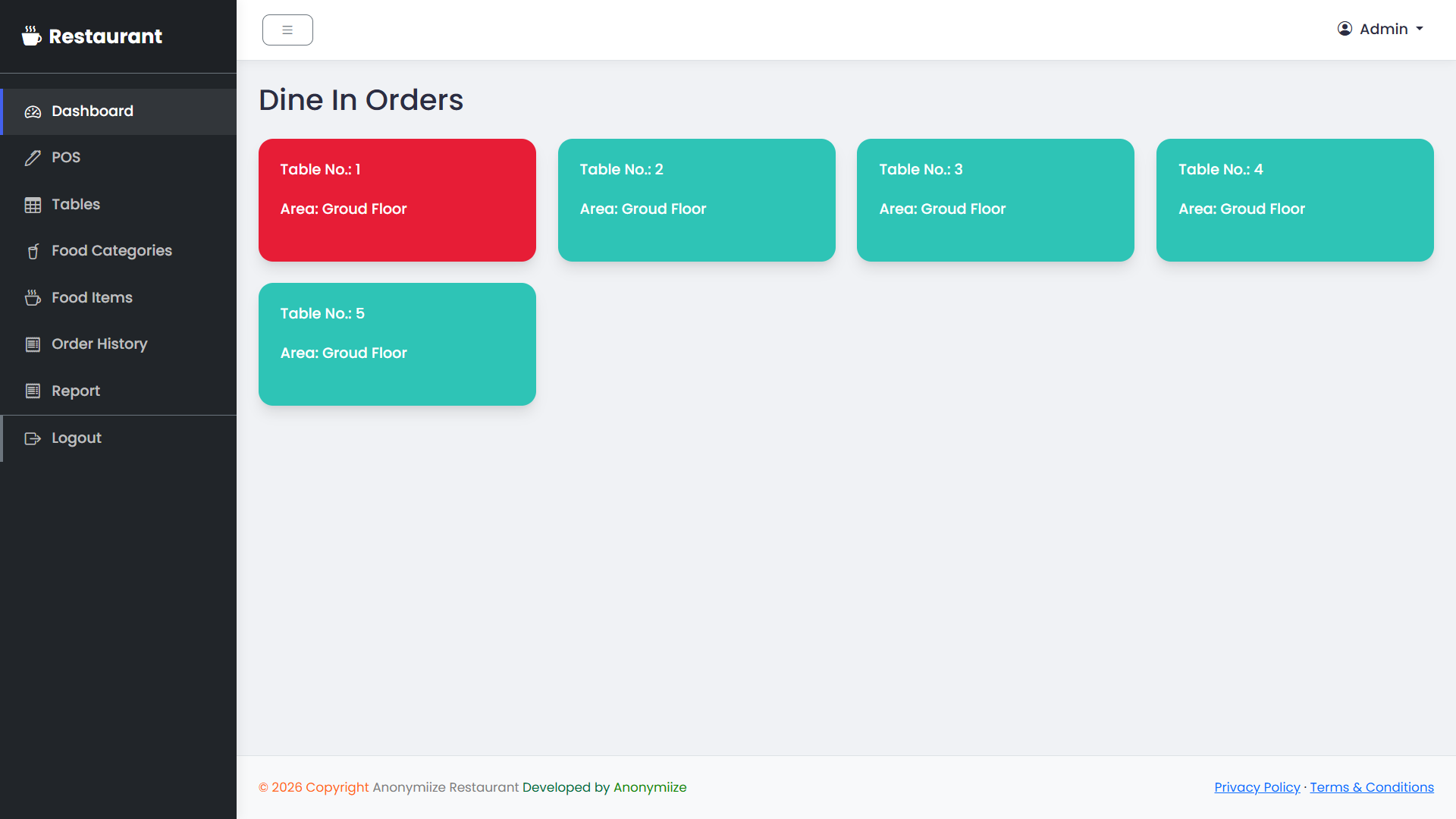Click the Food Items steaming cup icon
Image resolution: width=1456 pixels, height=819 pixels.
coord(33,298)
